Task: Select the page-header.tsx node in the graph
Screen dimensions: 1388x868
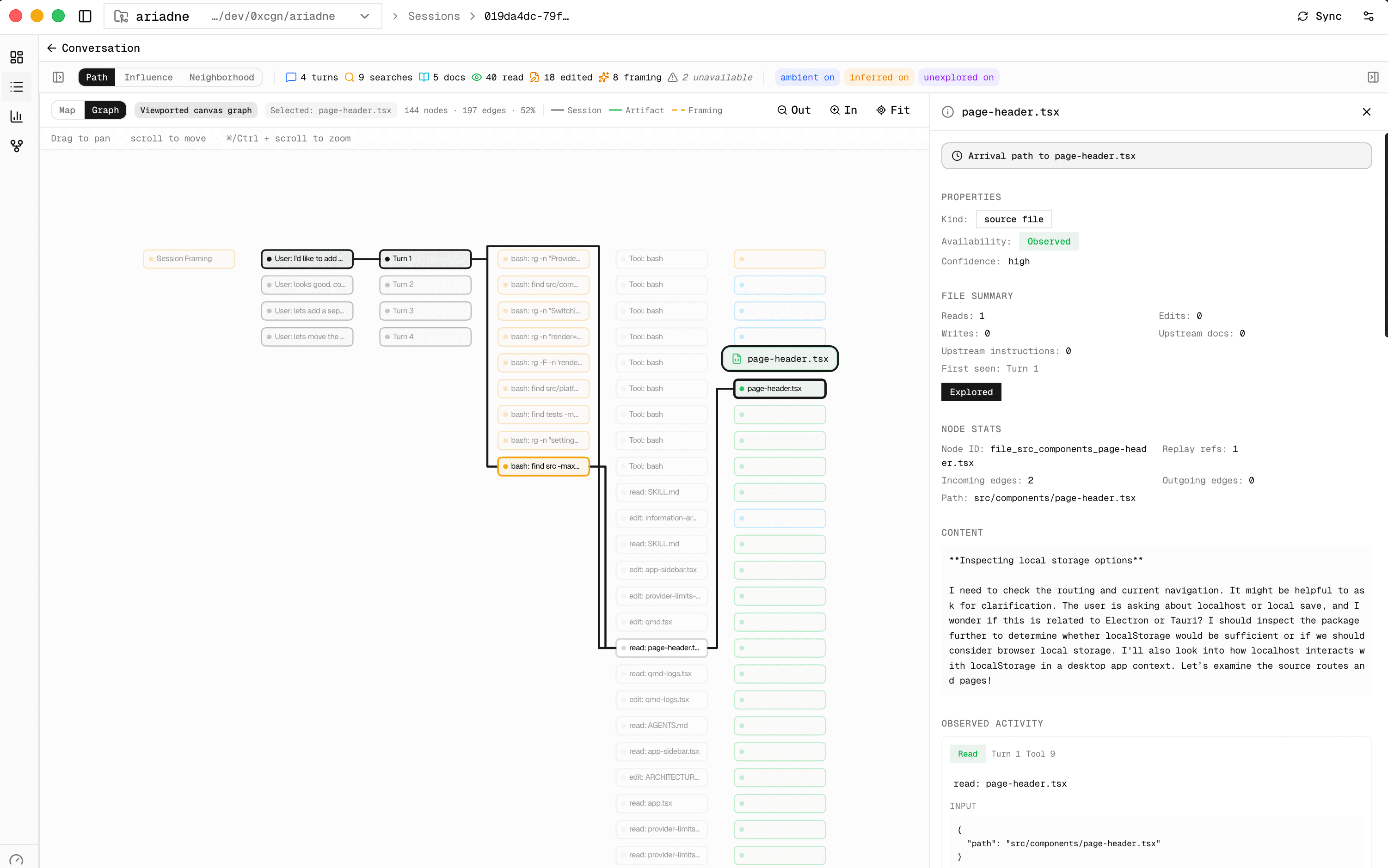Action: point(779,358)
